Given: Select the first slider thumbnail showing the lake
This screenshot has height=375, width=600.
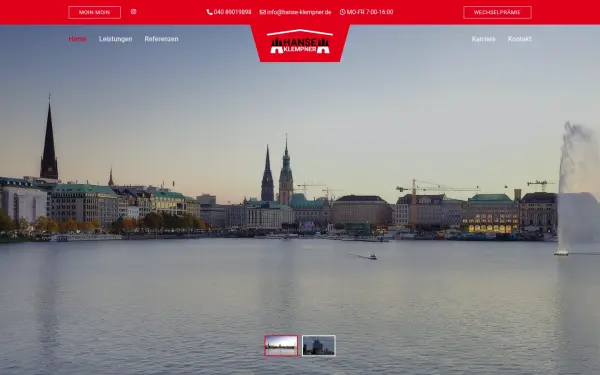Looking at the screenshot, I should click(281, 346).
